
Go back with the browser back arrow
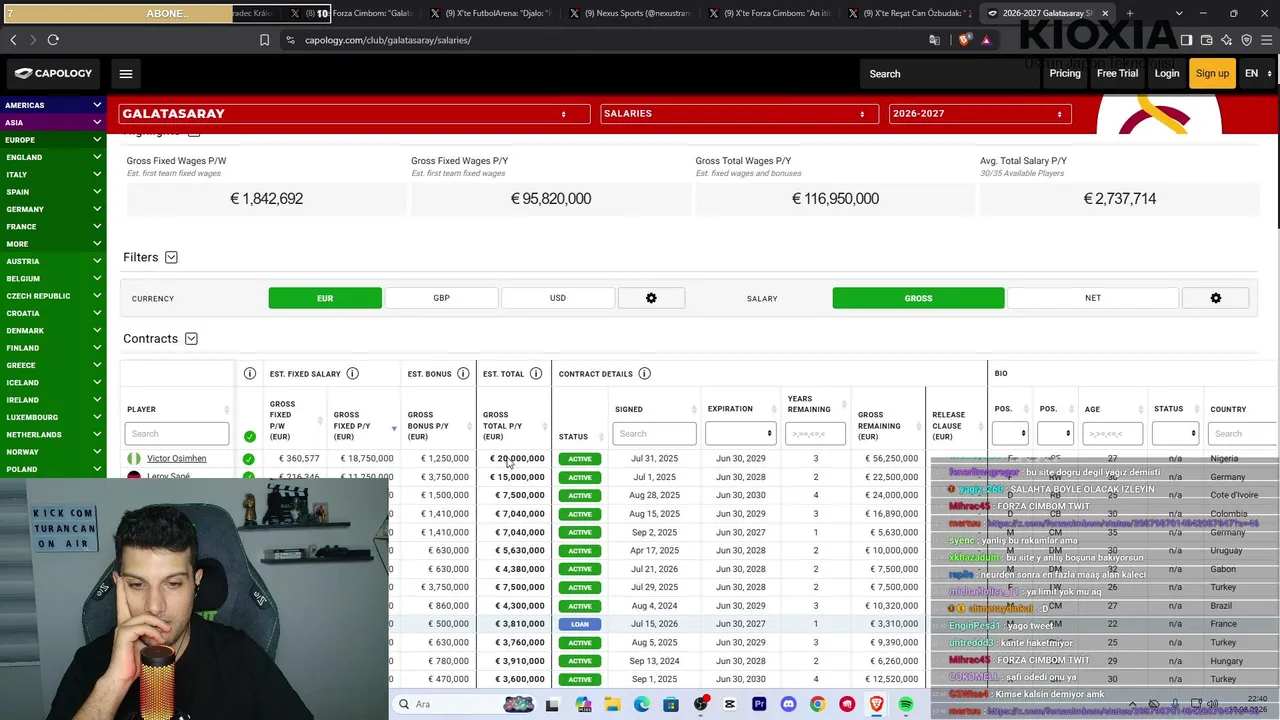[x=13, y=40]
